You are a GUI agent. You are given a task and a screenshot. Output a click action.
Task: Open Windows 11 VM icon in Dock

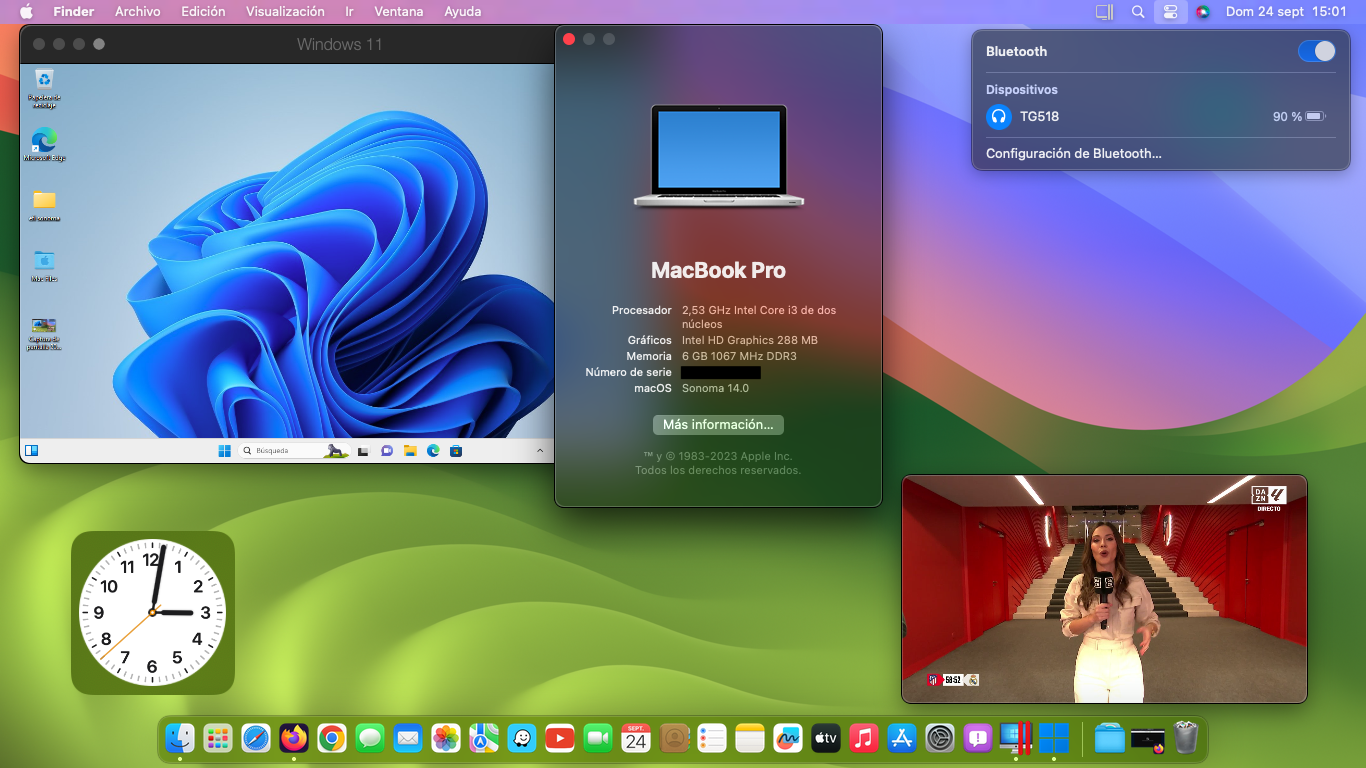1054,739
